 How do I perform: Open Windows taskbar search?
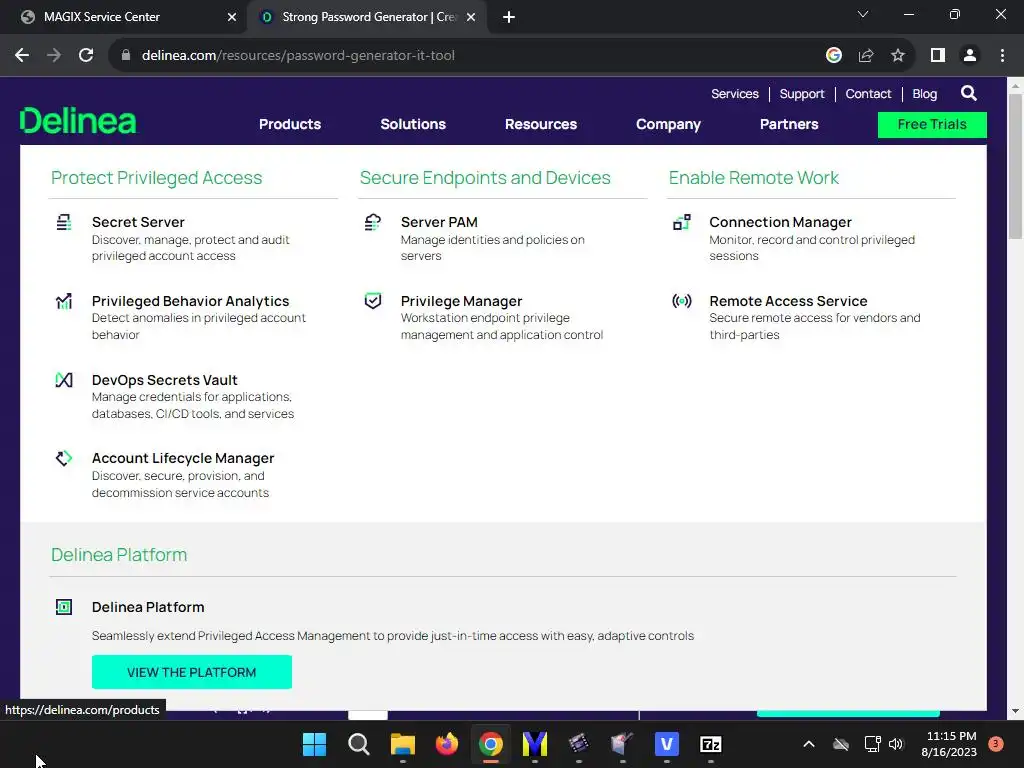tap(359, 744)
